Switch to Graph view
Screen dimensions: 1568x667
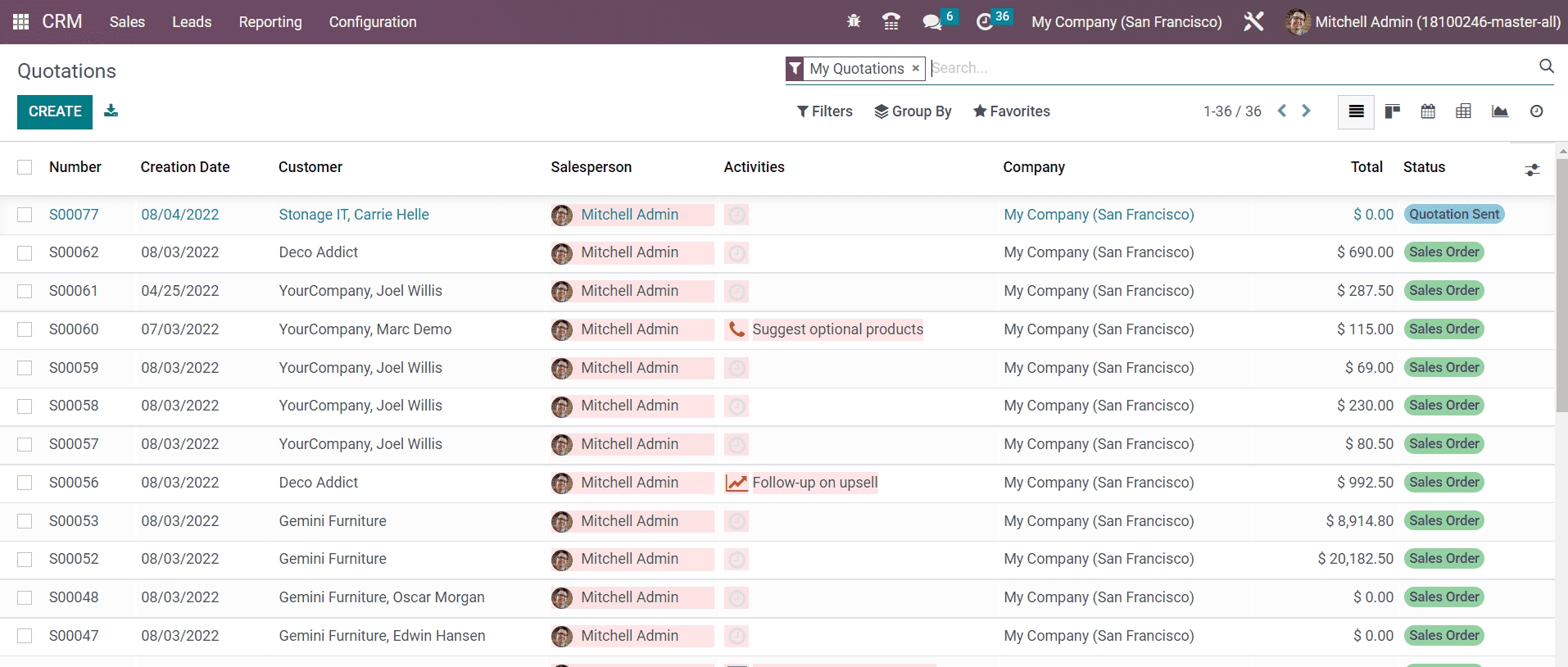pyautogui.click(x=1499, y=111)
